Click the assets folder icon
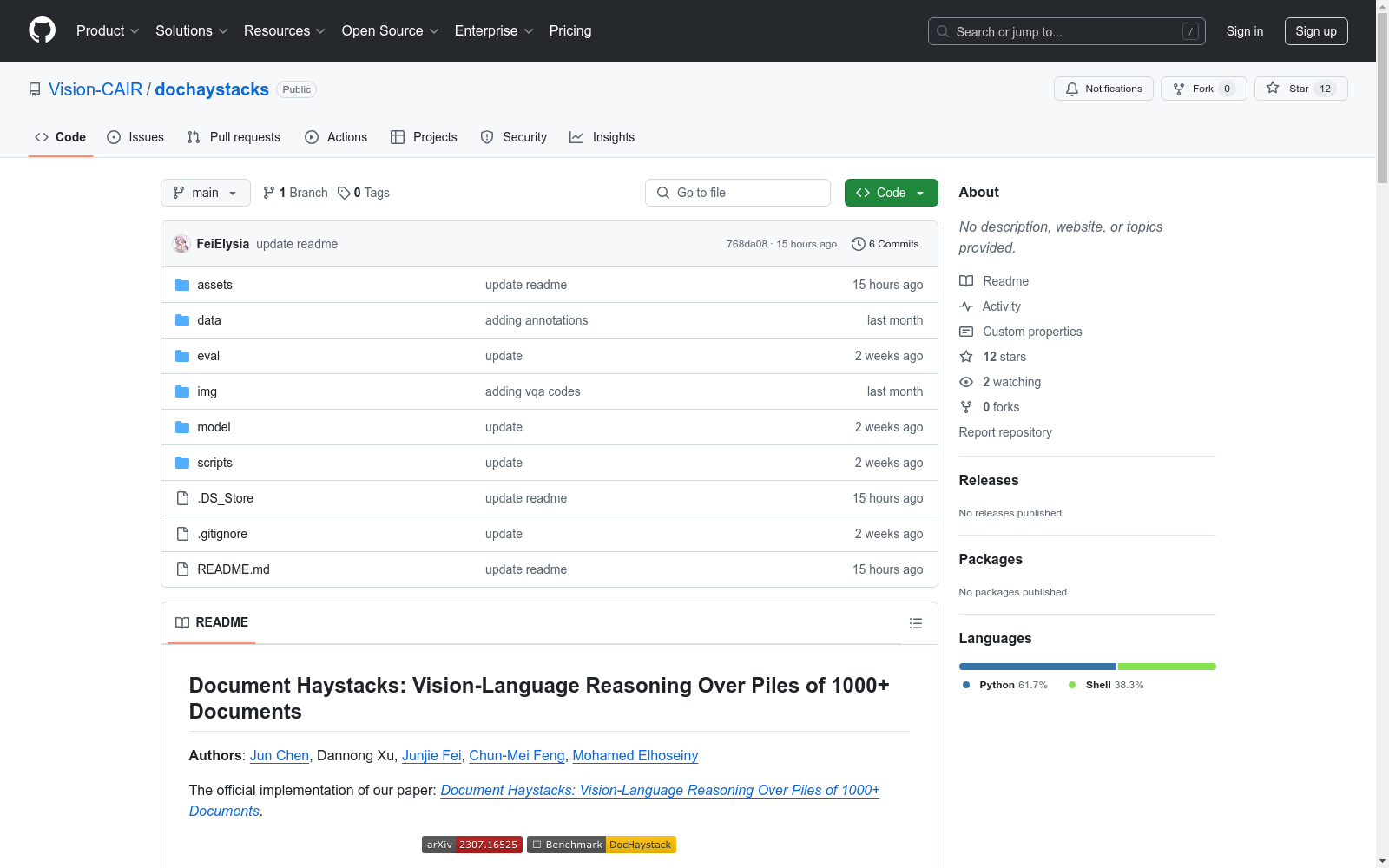This screenshot has width=1389, height=868. click(x=182, y=285)
